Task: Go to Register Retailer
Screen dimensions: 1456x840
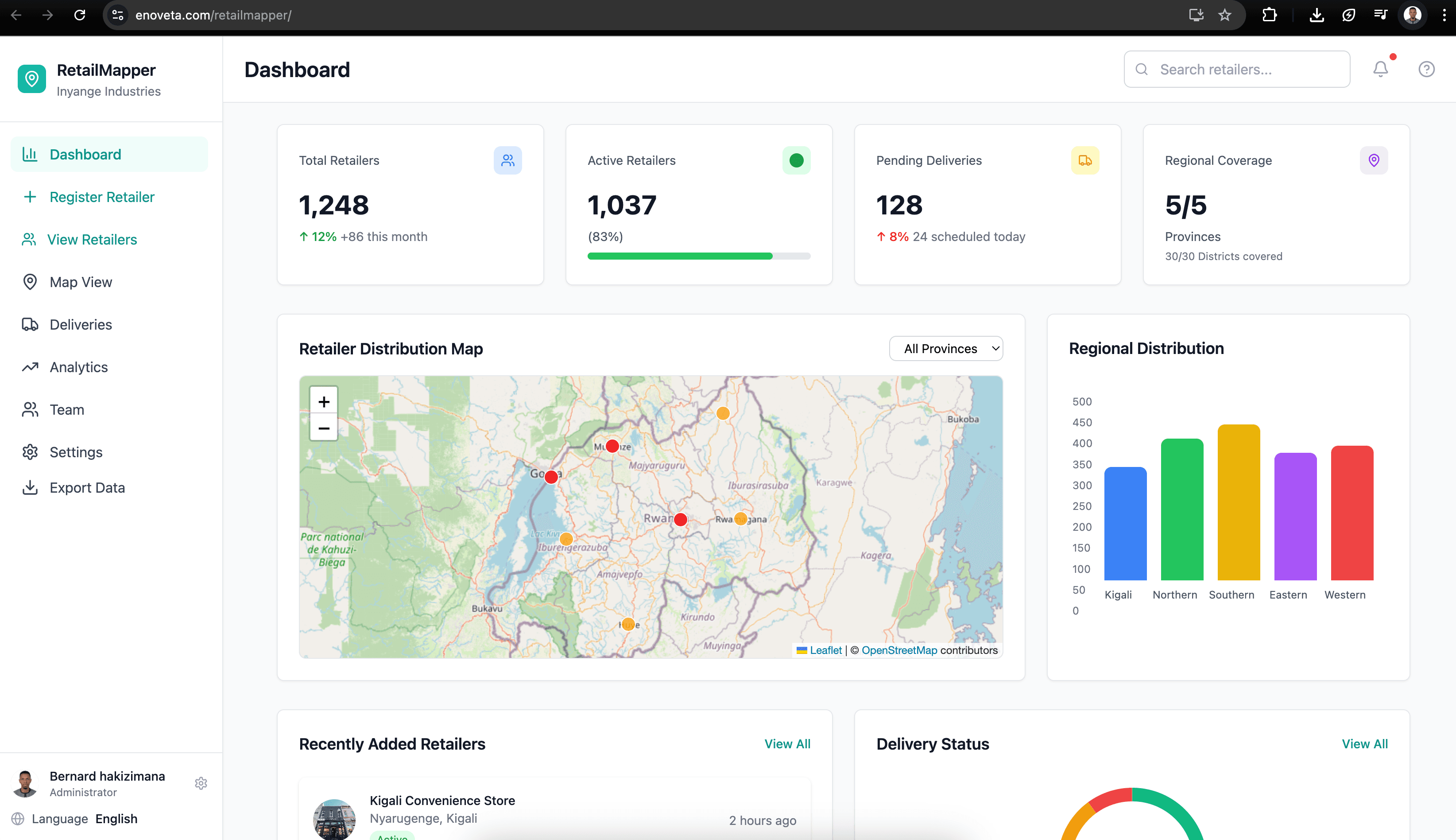Action: pos(109,197)
